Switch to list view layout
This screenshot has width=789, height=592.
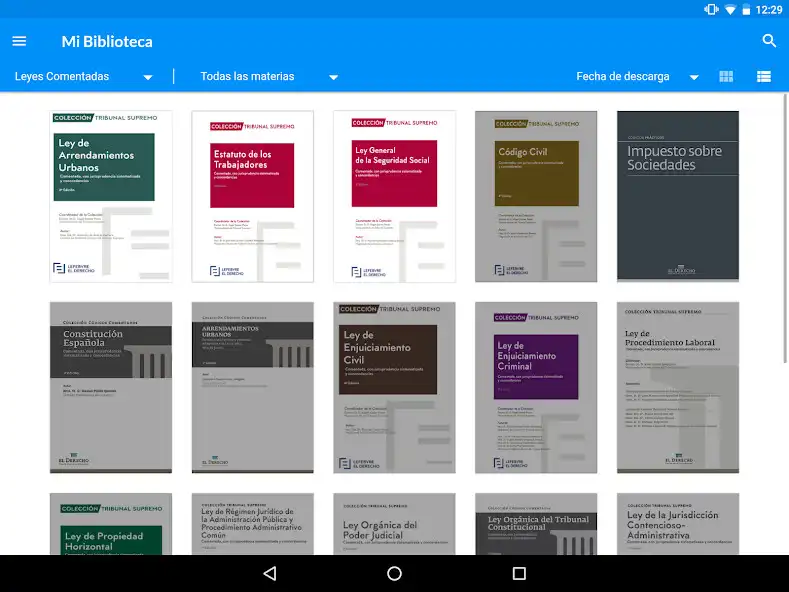click(x=764, y=77)
